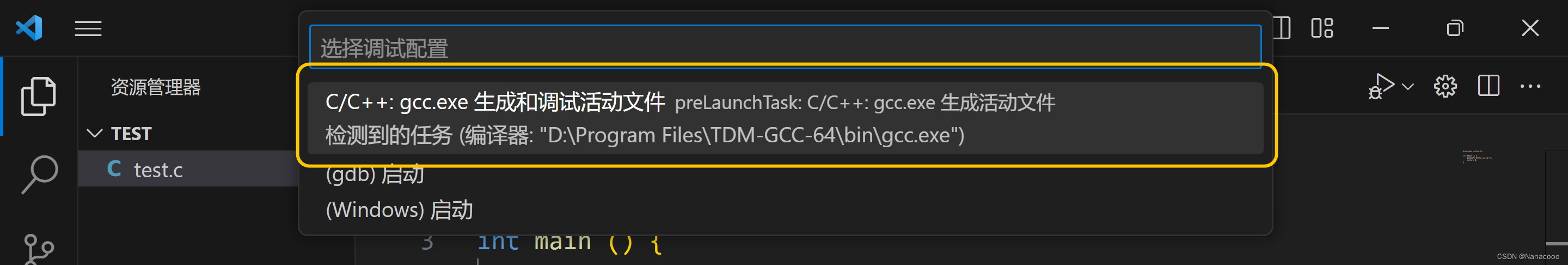Open the hamburger application menu
This screenshot has height=265, width=1568.
click(88, 29)
